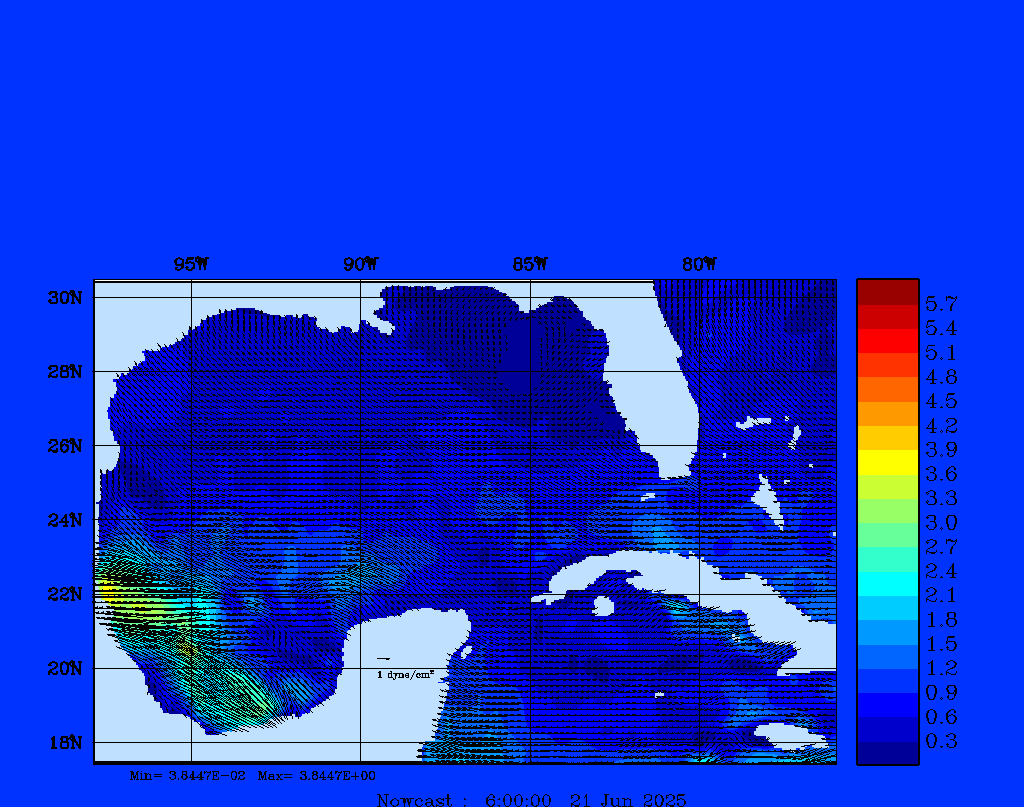The image size is (1024, 807).
Task: Click the 95W longitude label
Action: click(x=191, y=264)
